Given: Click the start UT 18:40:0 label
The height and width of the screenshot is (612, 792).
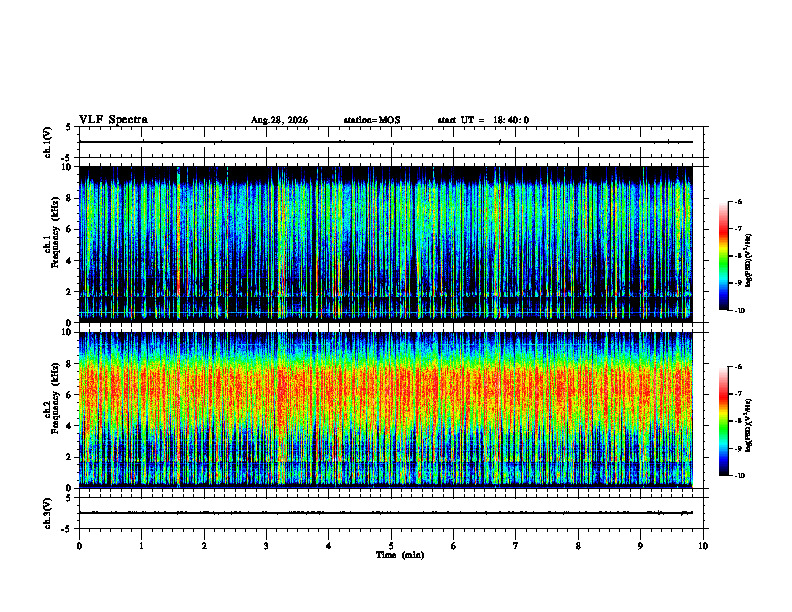Looking at the screenshot, I should tap(483, 120).
